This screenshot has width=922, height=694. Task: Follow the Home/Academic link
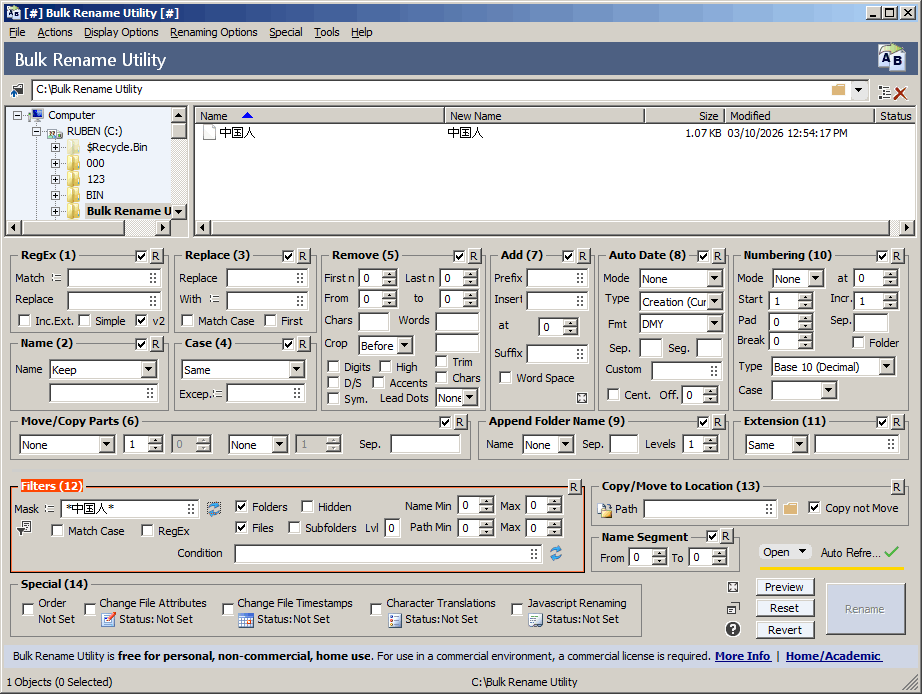click(x=833, y=656)
